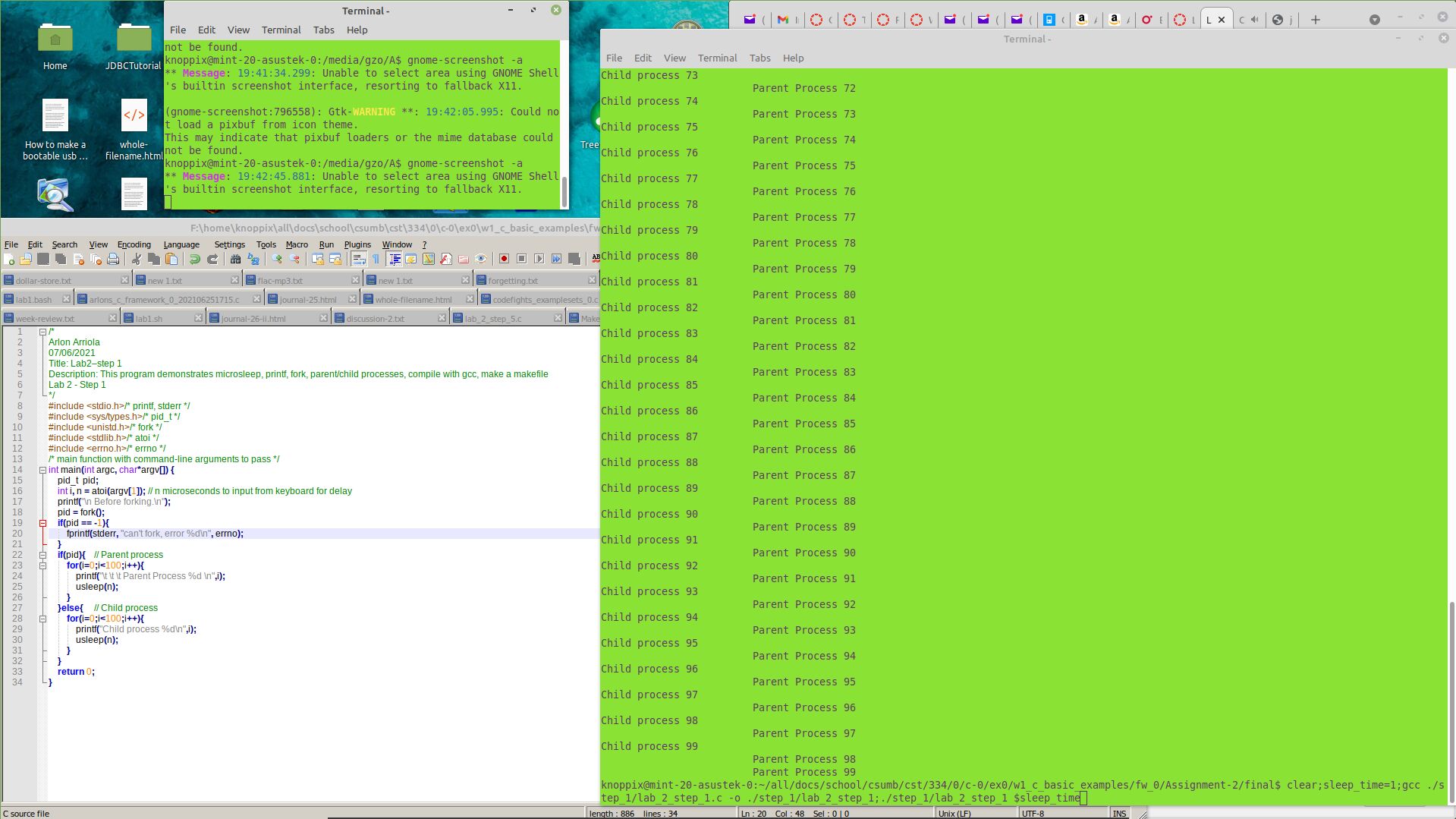Click the Cut scissors icon in Notepad++
The width and height of the screenshot is (1456, 819).
pyautogui.click(x=137, y=260)
